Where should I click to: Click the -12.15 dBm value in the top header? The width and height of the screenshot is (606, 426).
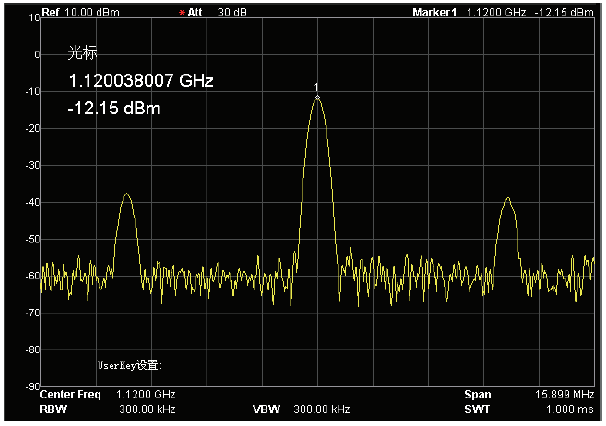pos(564,12)
